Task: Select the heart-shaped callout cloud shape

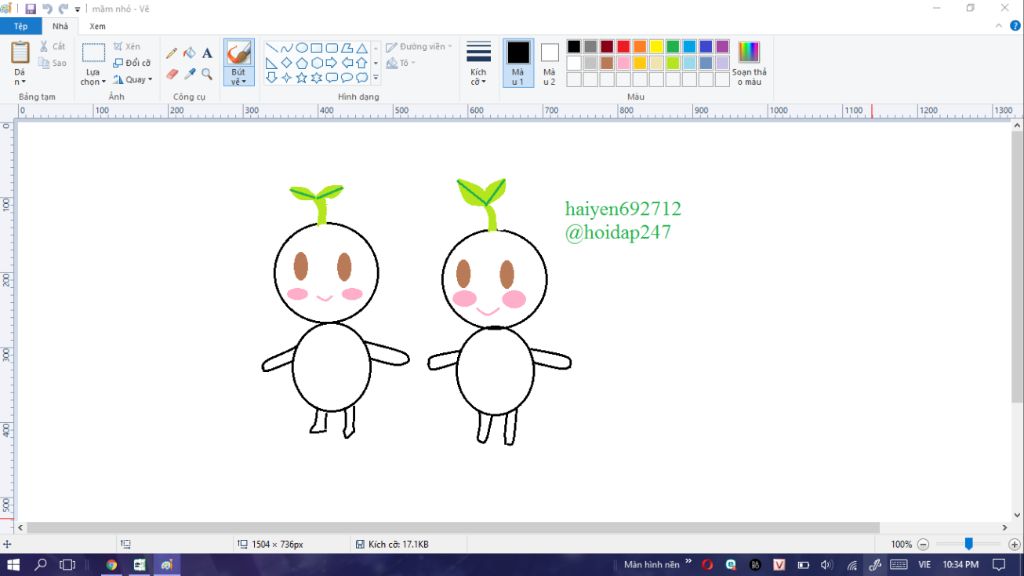Action: [x=362, y=78]
